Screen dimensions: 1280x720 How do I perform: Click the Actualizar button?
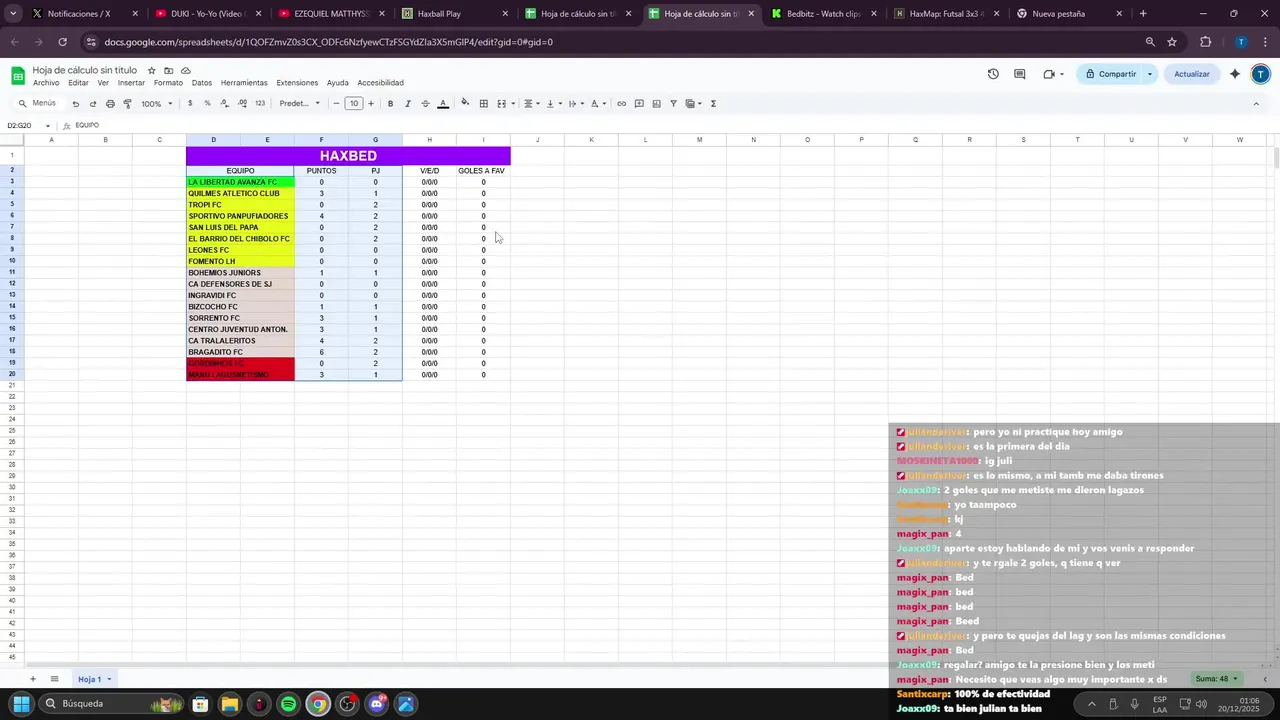click(x=1191, y=74)
